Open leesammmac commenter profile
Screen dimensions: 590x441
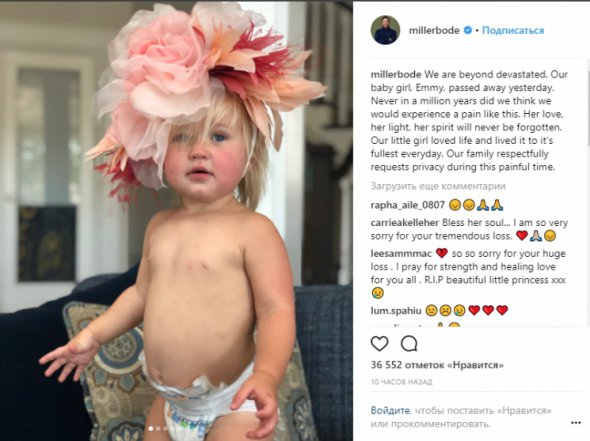(401, 254)
